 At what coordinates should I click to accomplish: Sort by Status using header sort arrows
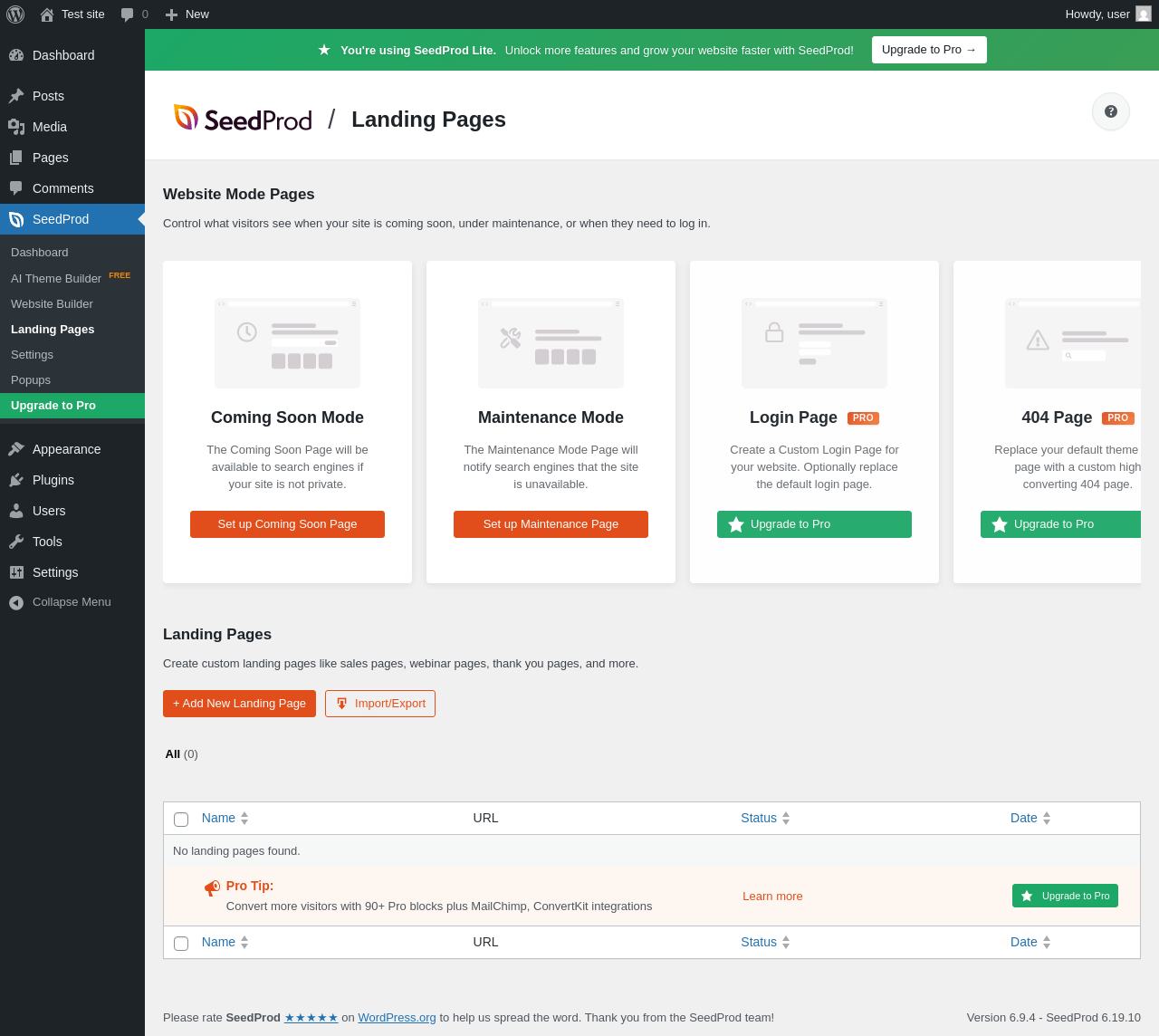786,818
